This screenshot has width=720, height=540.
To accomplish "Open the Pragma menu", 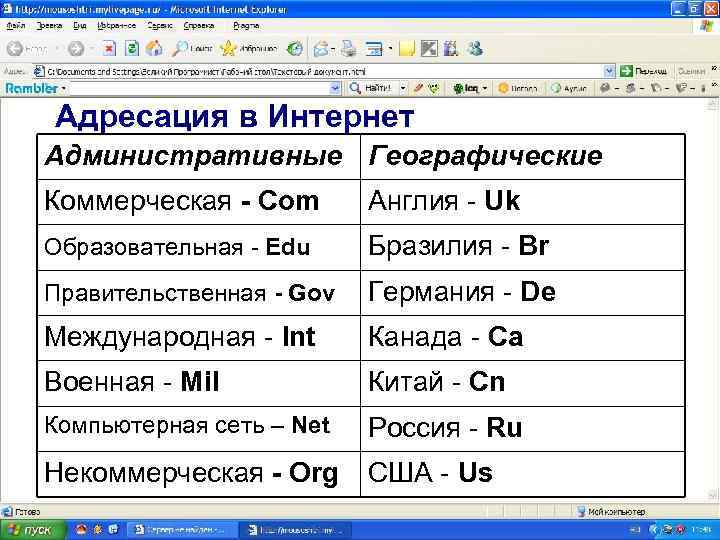I will [246, 26].
